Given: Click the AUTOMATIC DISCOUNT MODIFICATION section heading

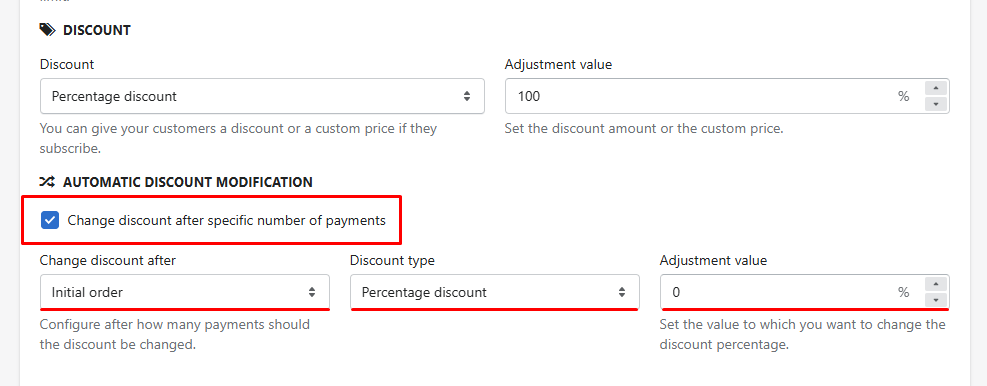Looking at the screenshot, I should [188, 183].
